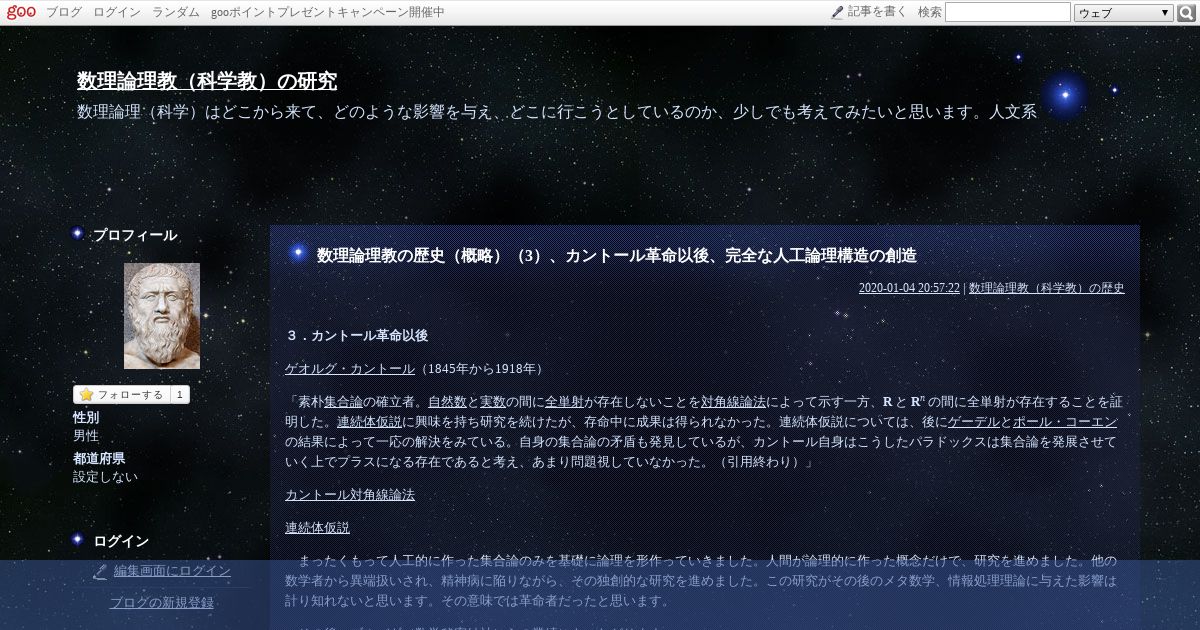Click the ３．カントール革命以後 section heading

click(x=356, y=335)
